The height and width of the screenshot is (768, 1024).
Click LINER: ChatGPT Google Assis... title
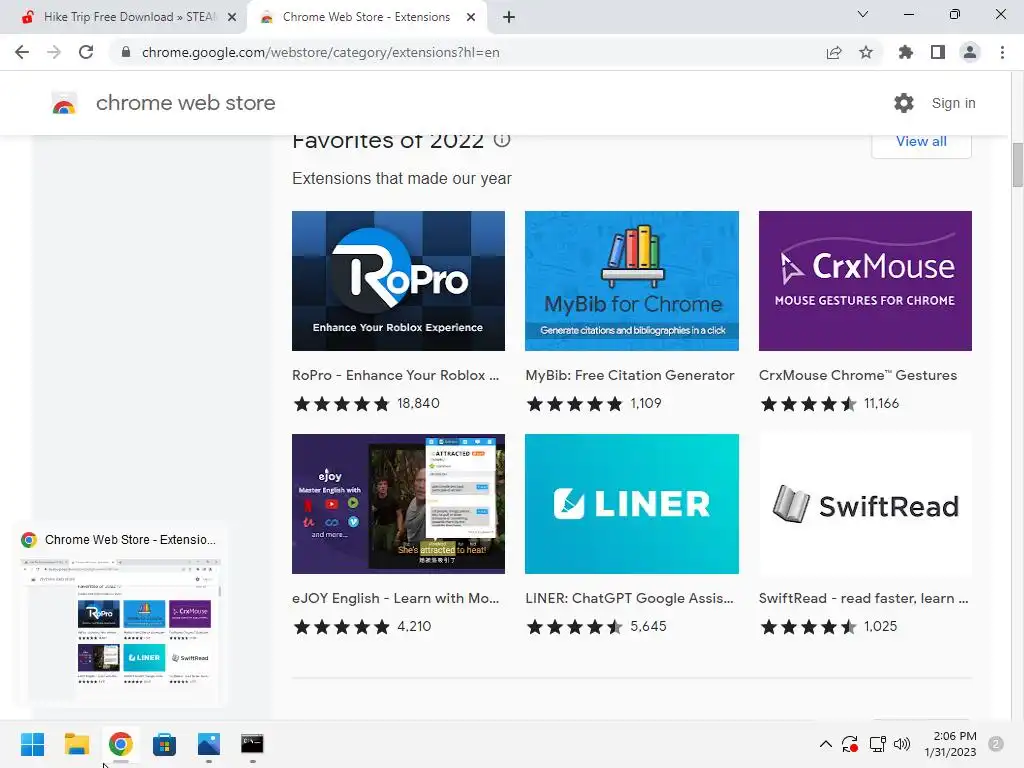tap(629, 598)
